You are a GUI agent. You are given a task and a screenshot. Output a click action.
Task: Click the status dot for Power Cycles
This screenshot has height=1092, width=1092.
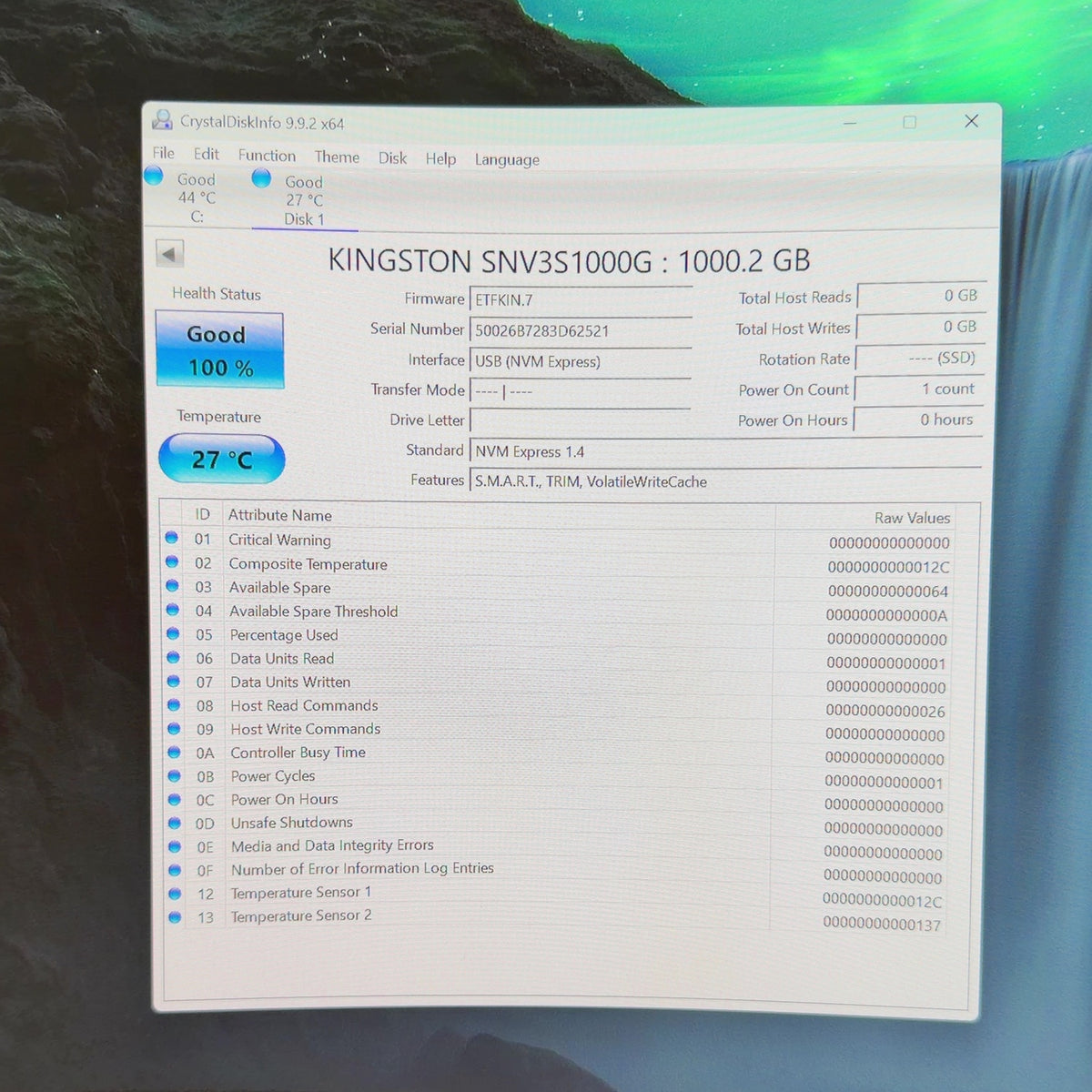point(174,775)
